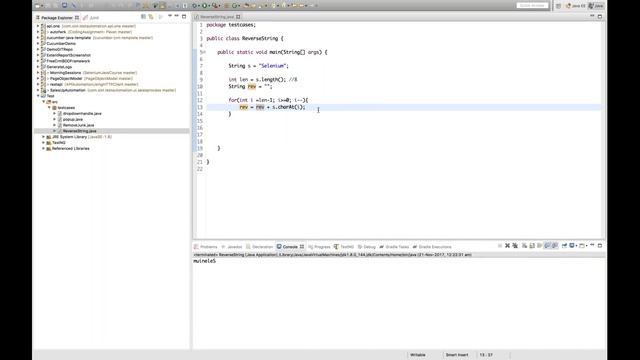Click the console output text muineleS
The width and height of the screenshot is (640, 360).
(x=204, y=261)
